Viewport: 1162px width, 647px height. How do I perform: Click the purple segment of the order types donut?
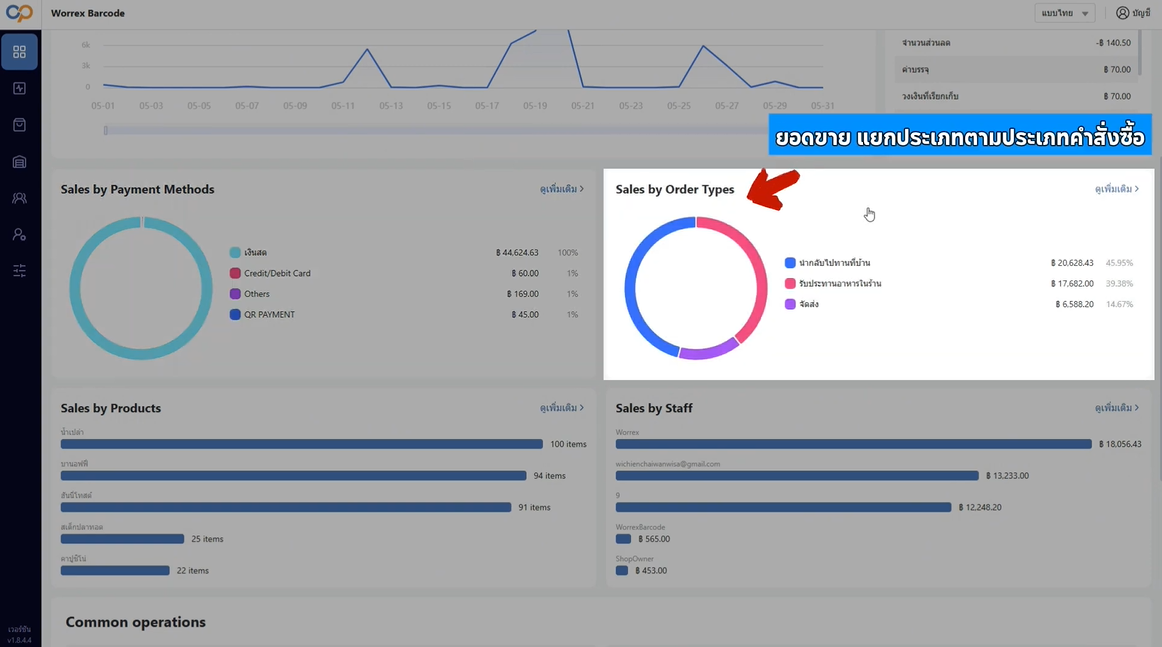pos(708,353)
